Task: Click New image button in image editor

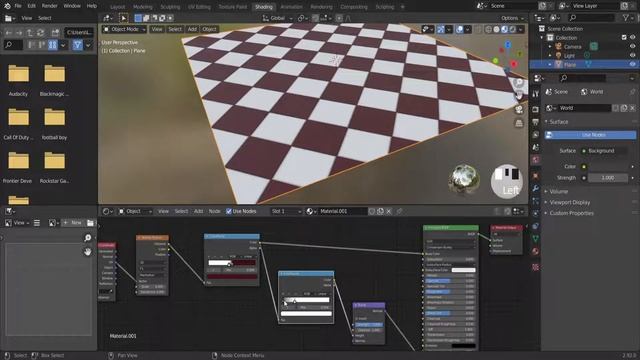Action: click(73, 223)
